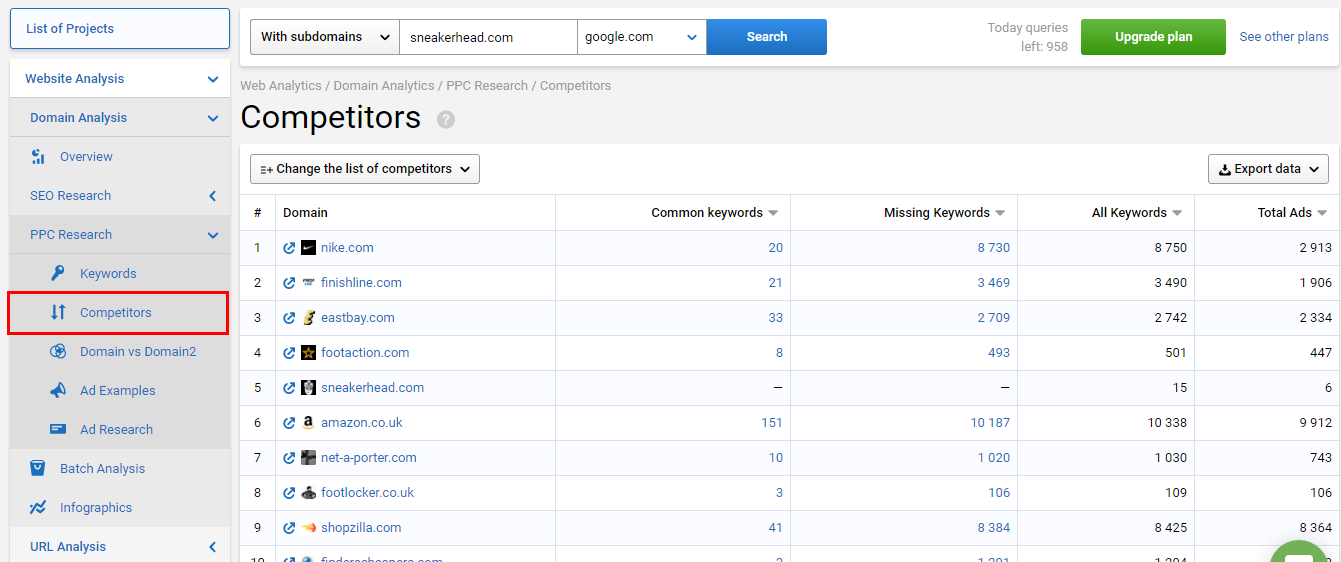This screenshot has width=1341, height=562.
Task: Collapse the Website Analysis section
Action: tap(213, 79)
